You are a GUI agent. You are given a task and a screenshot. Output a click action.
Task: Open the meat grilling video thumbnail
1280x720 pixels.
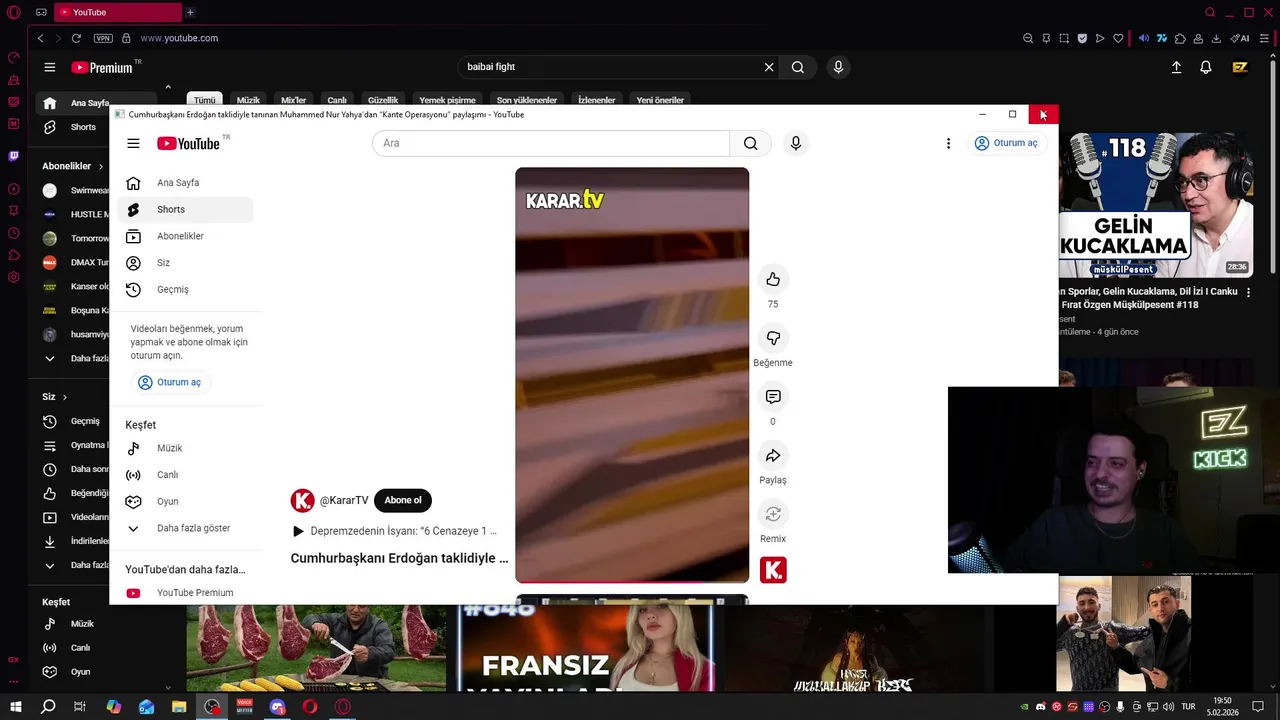tap(316, 648)
